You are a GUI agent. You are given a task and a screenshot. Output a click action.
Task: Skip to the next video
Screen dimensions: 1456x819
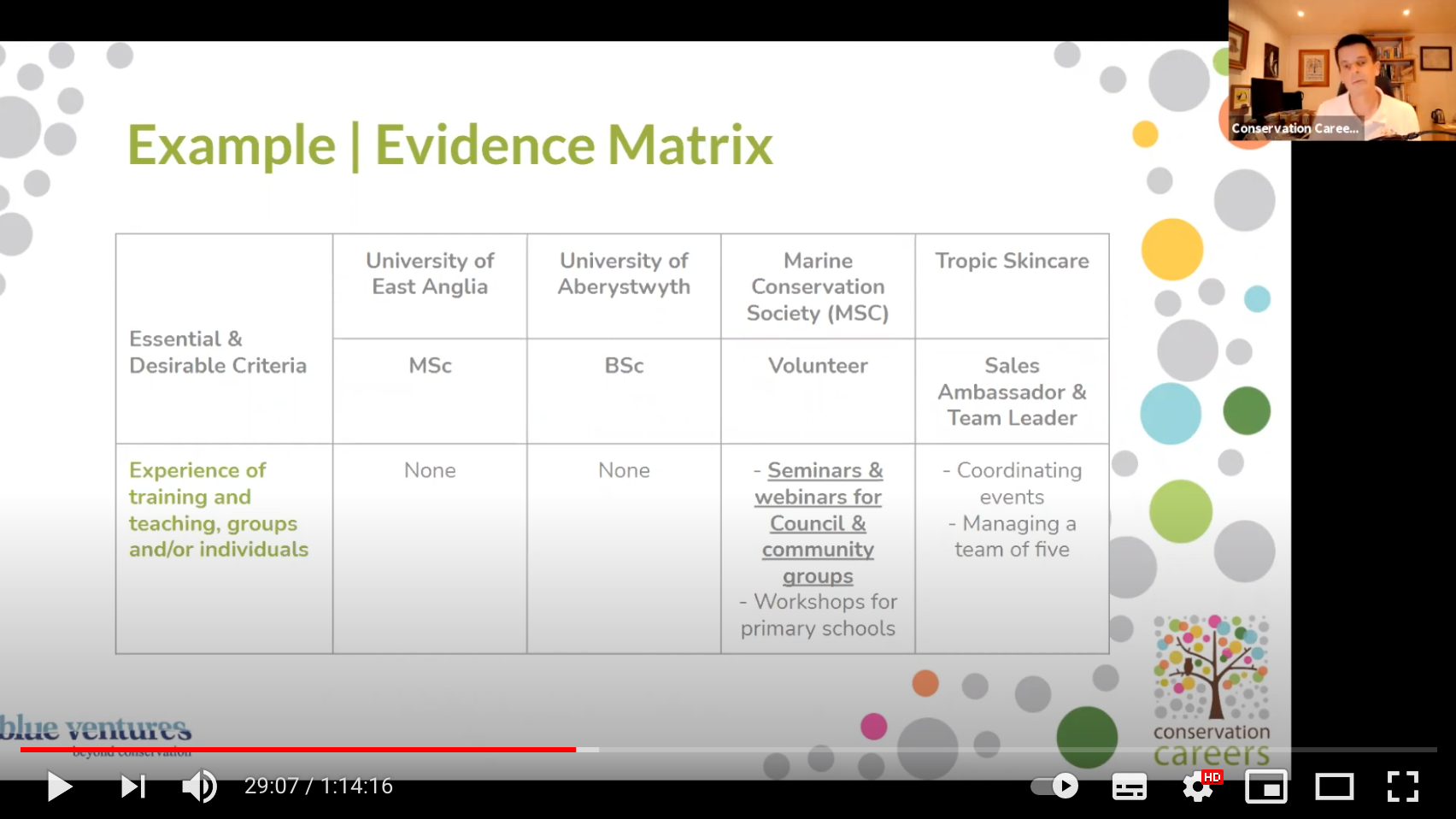pos(132,786)
